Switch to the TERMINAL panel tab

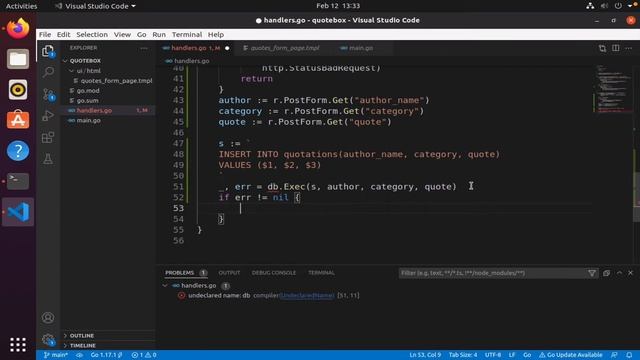point(321,273)
